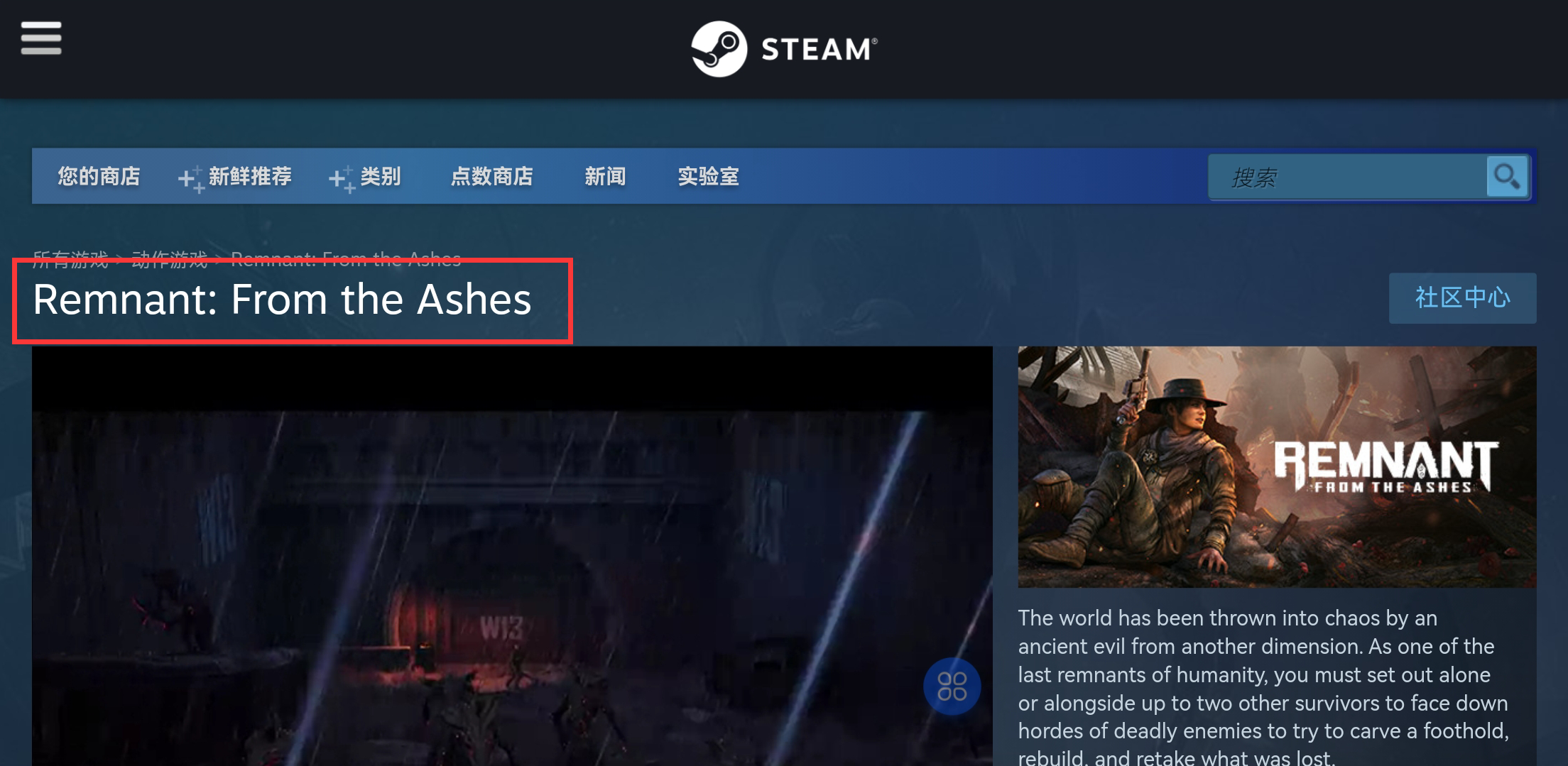Go to the 点数商店 points shop tab
This screenshot has width=1568, height=766.
coord(492,176)
